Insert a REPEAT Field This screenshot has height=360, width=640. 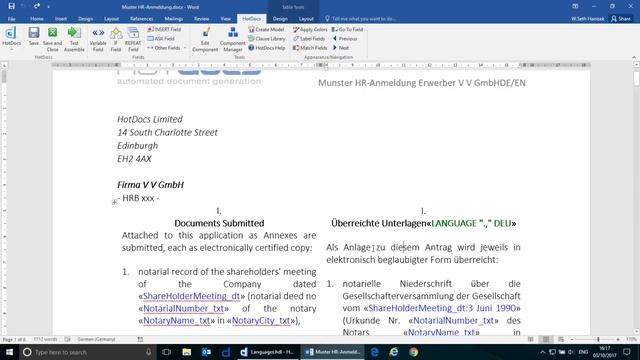pos(133,39)
